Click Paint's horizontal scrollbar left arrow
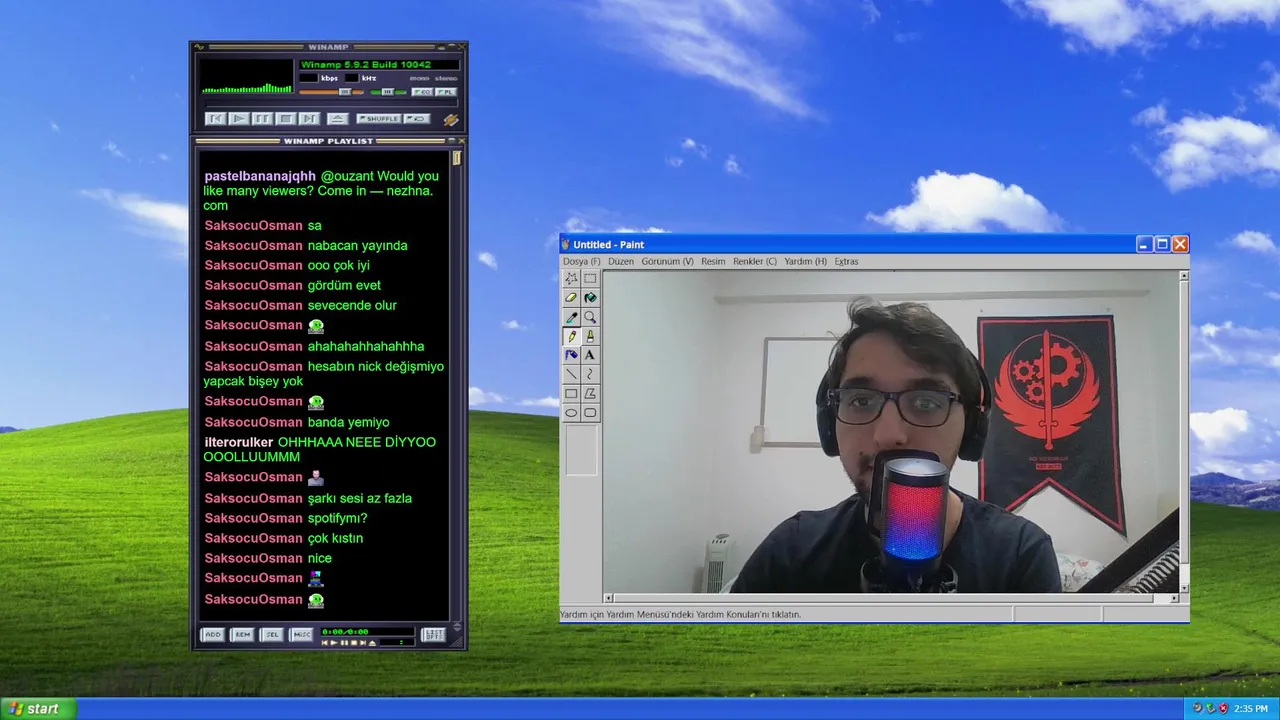Viewport: 1280px width, 720px height. 609,598
